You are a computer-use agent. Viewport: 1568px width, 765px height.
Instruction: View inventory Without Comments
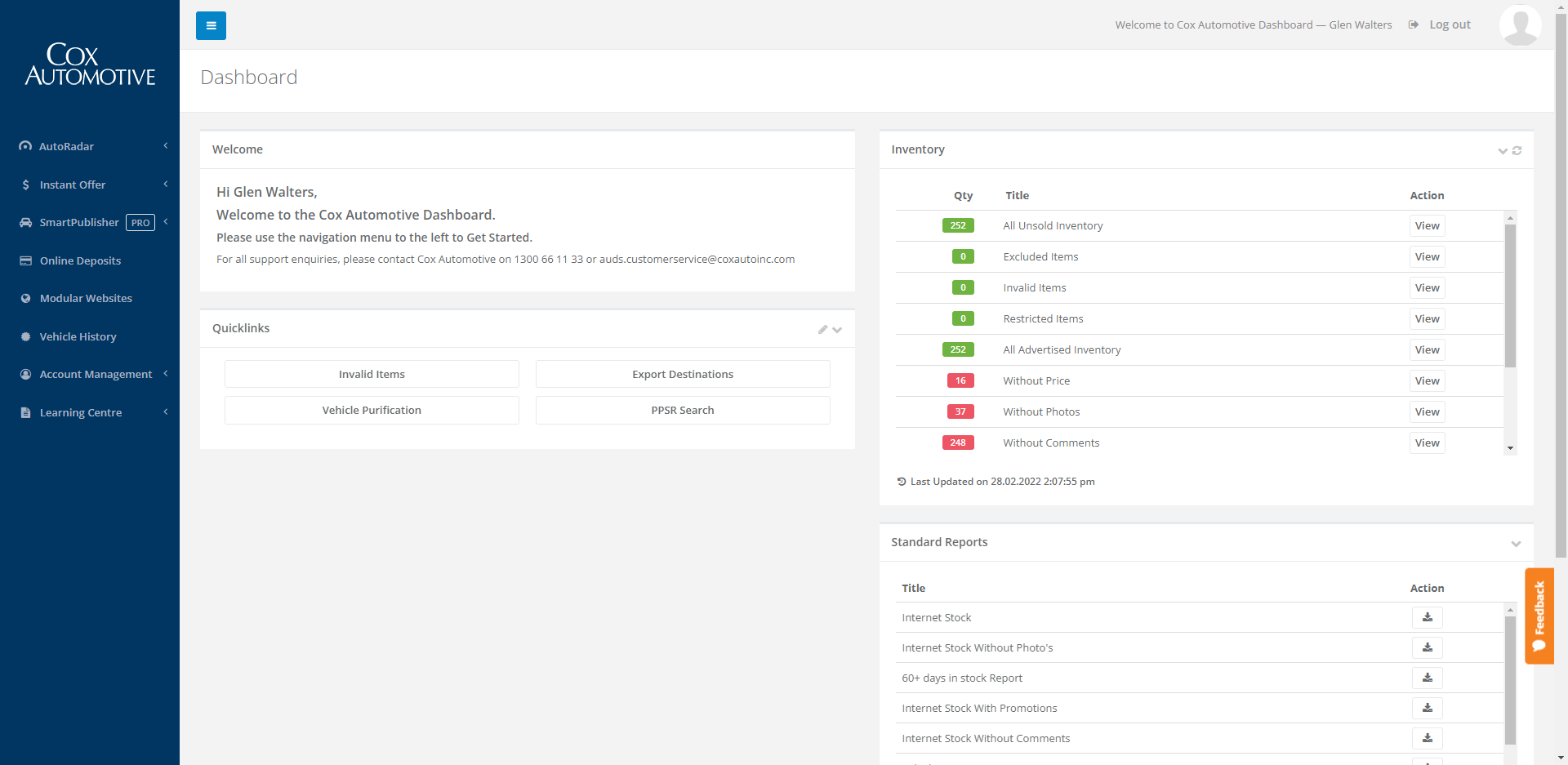coord(1427,443)
